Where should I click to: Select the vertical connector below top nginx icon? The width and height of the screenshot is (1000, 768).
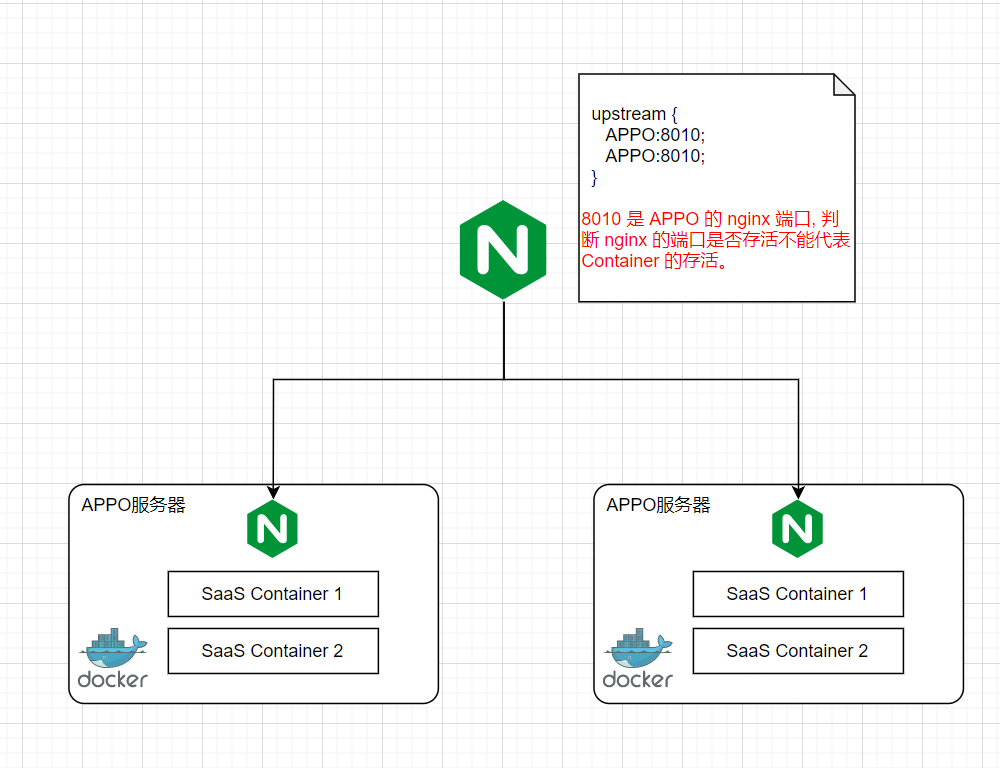(504, 340)
